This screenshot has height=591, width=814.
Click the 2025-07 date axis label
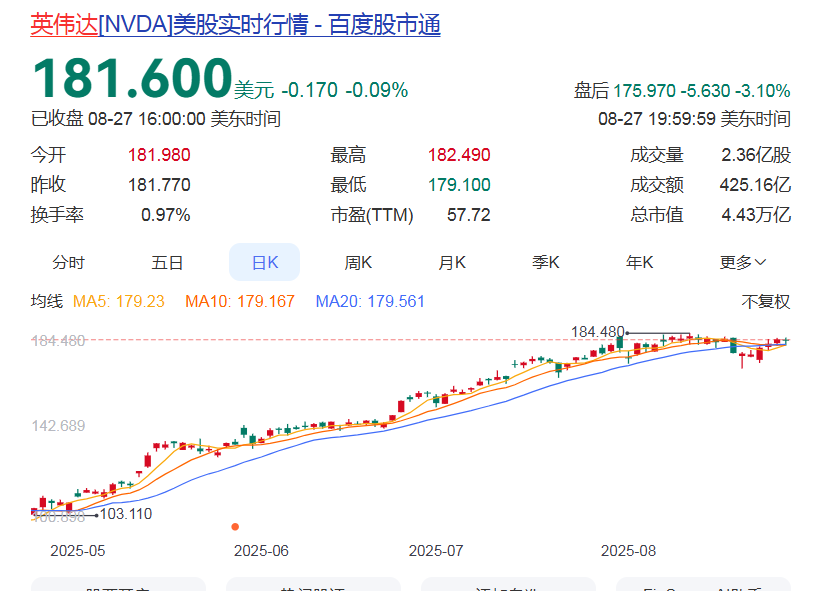(x=436, y=550)
